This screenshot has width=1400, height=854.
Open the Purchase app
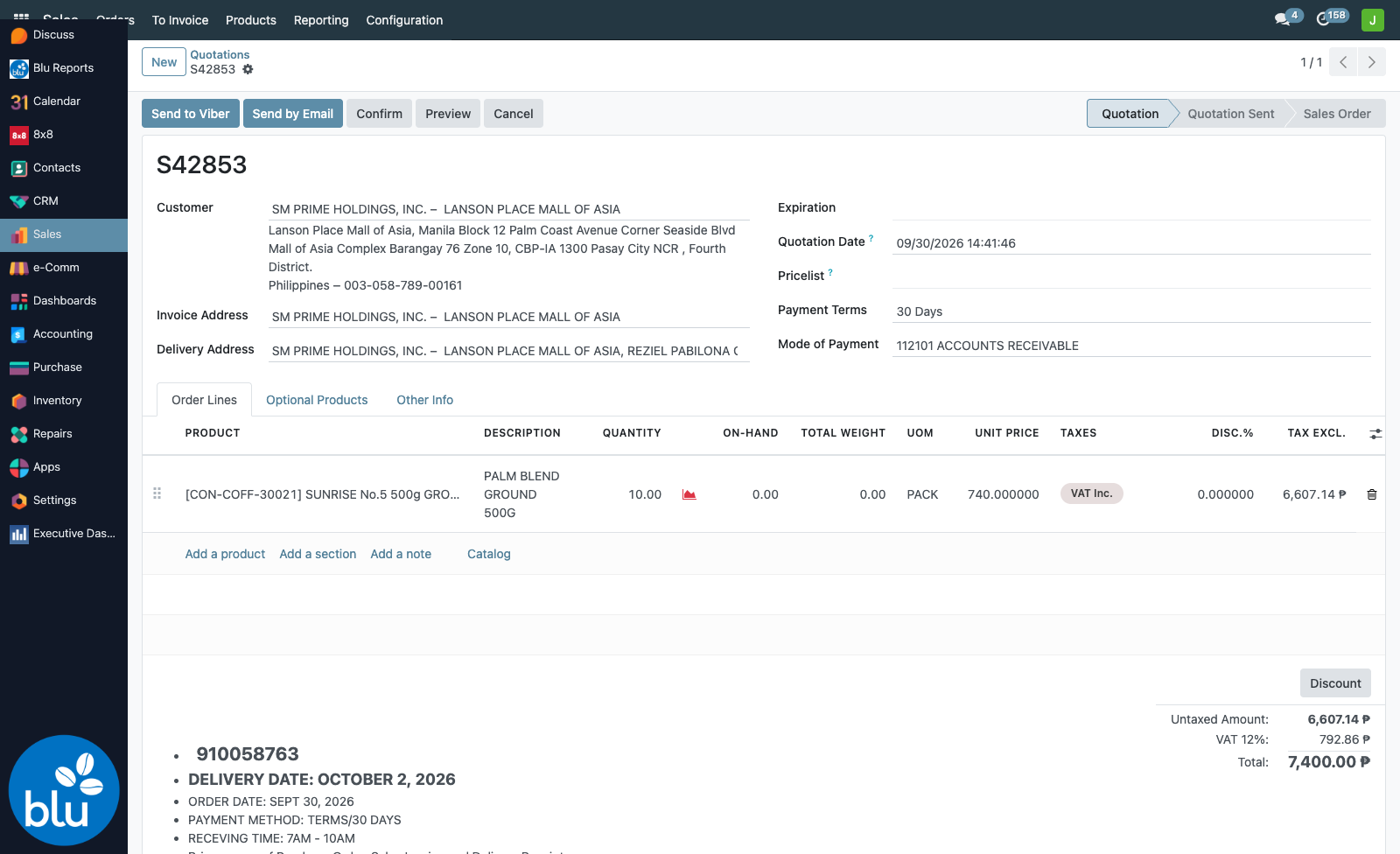point(64,367)
